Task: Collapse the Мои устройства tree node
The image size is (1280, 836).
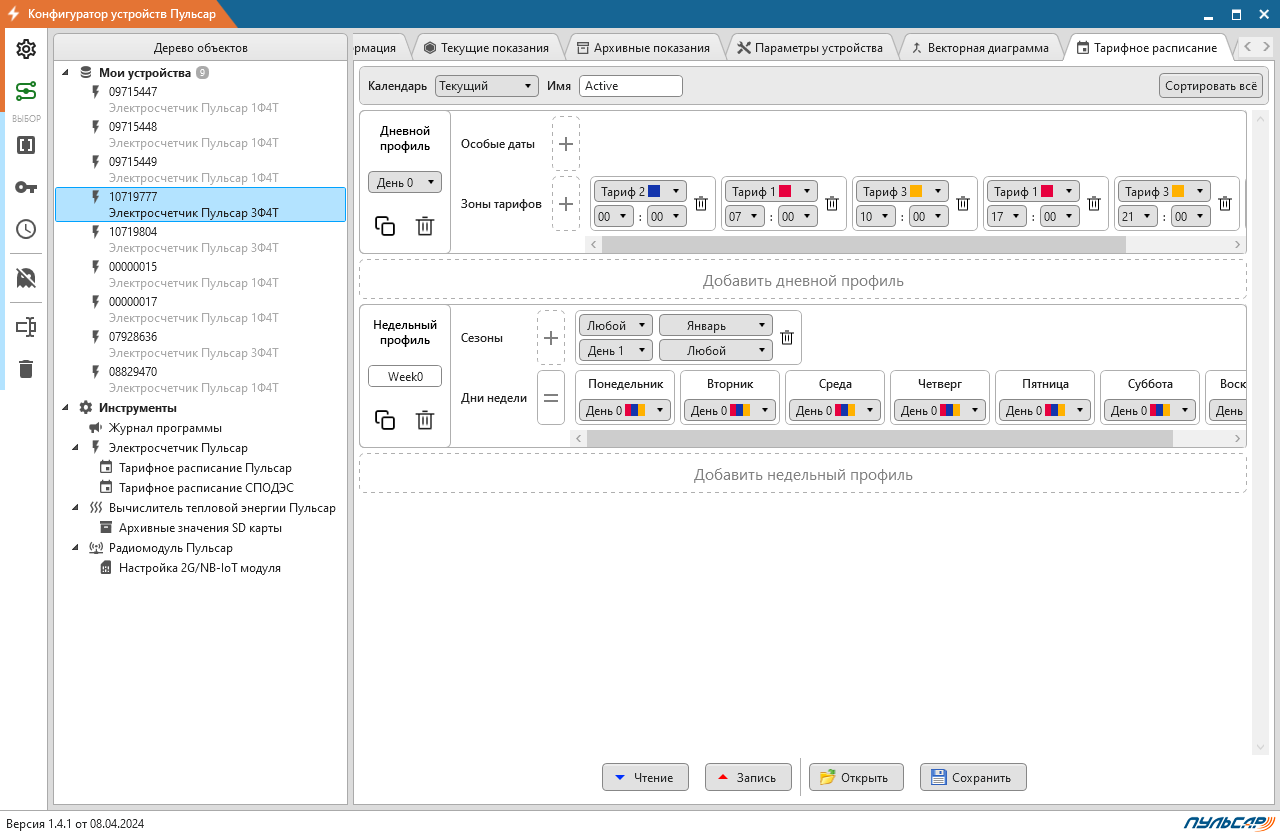Action: [x=66, y=73]
